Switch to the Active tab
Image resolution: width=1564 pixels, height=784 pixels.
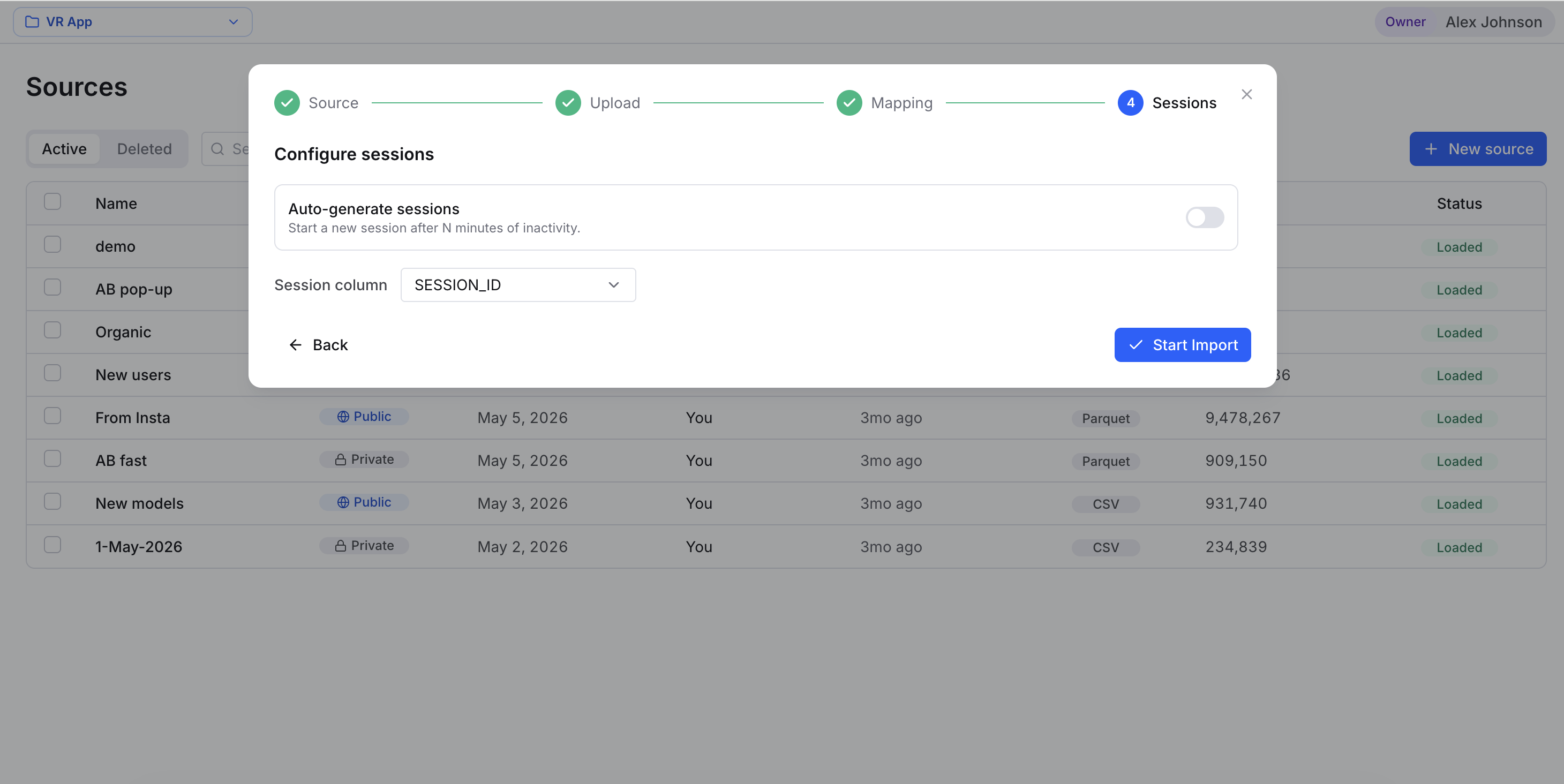[64, 149]
